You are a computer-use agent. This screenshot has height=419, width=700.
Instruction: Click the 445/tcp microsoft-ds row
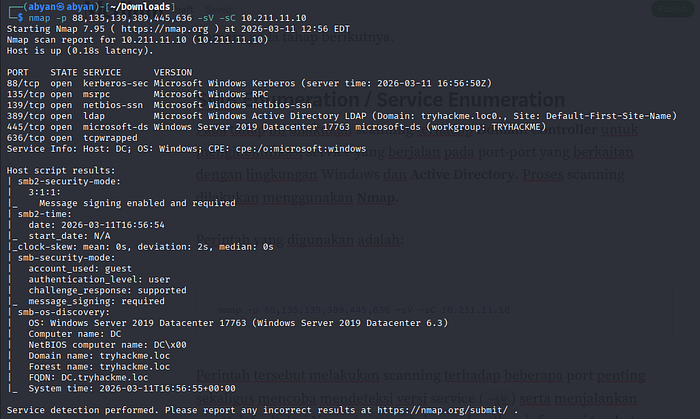[x=276, y=127]
